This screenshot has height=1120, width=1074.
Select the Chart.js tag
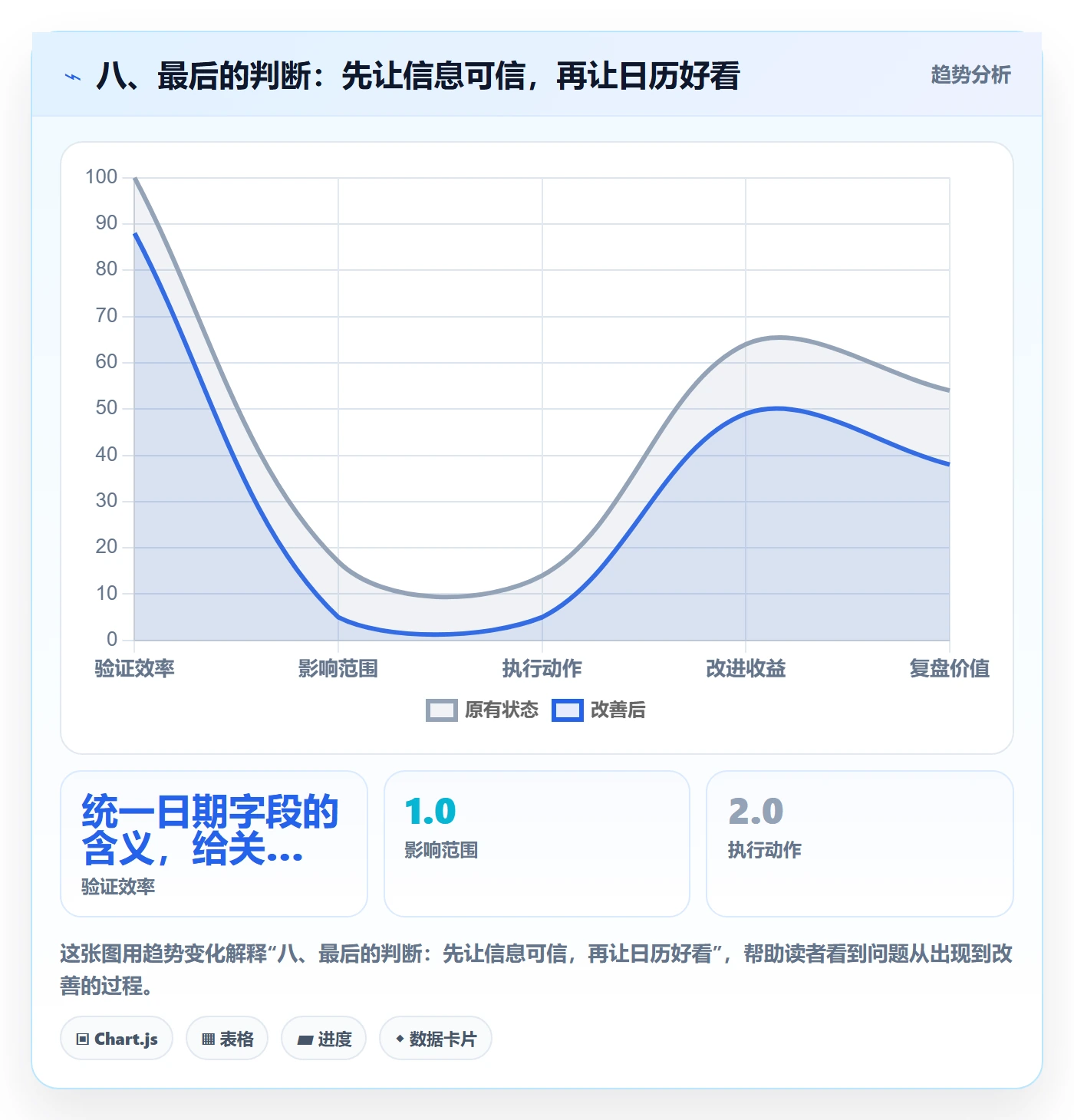(117, 1039)
